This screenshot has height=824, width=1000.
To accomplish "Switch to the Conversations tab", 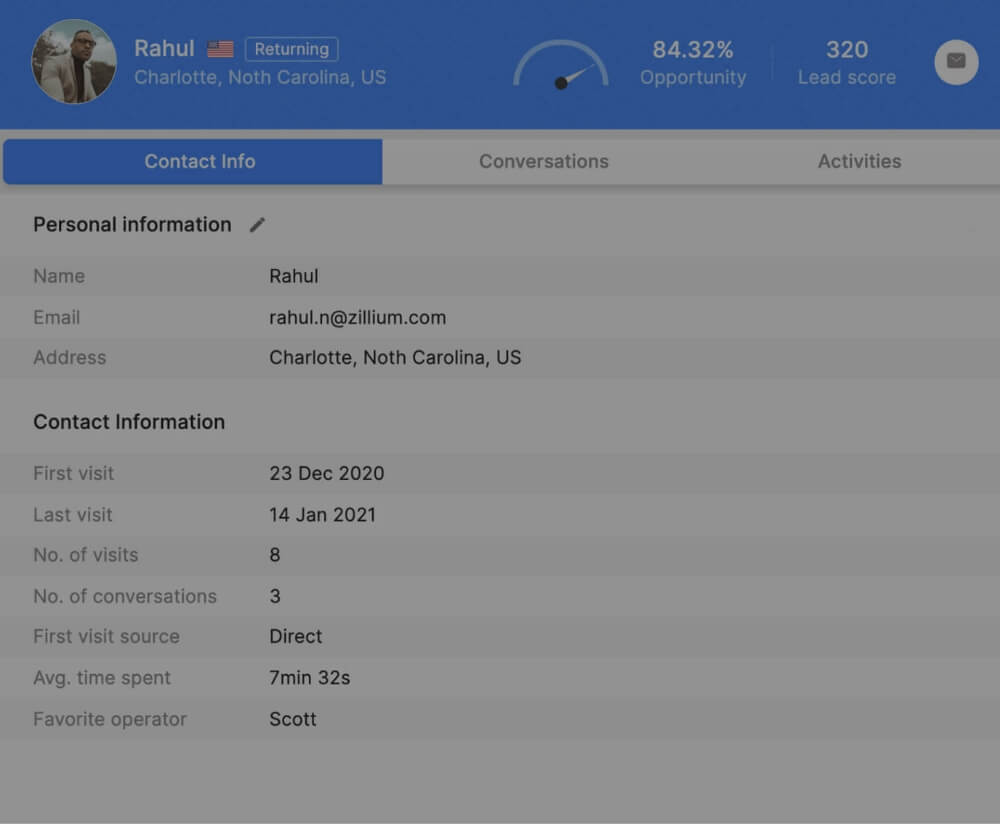I will coord(543,161).
